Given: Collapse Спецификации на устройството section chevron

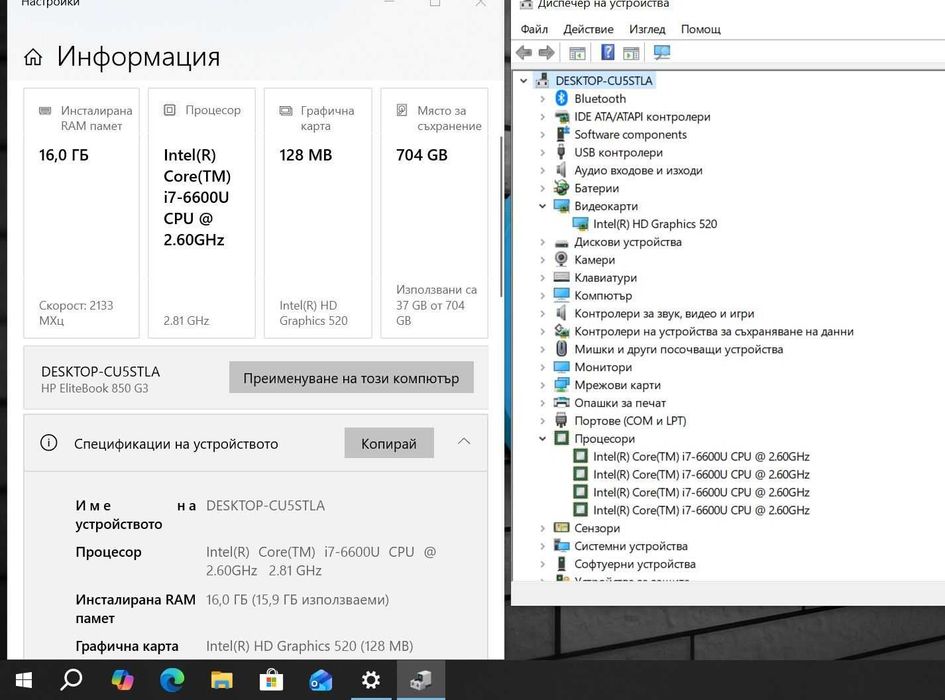Looking at the screenshot, I should pyautogui.click(x=463, y=441).
